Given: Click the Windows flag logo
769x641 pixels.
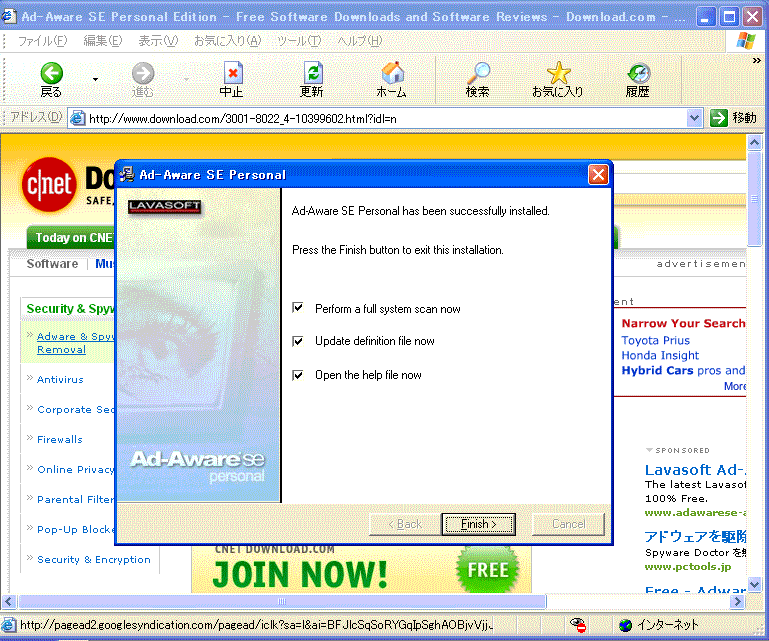Looking at the screenshot, I should click(x=746, y=41).
